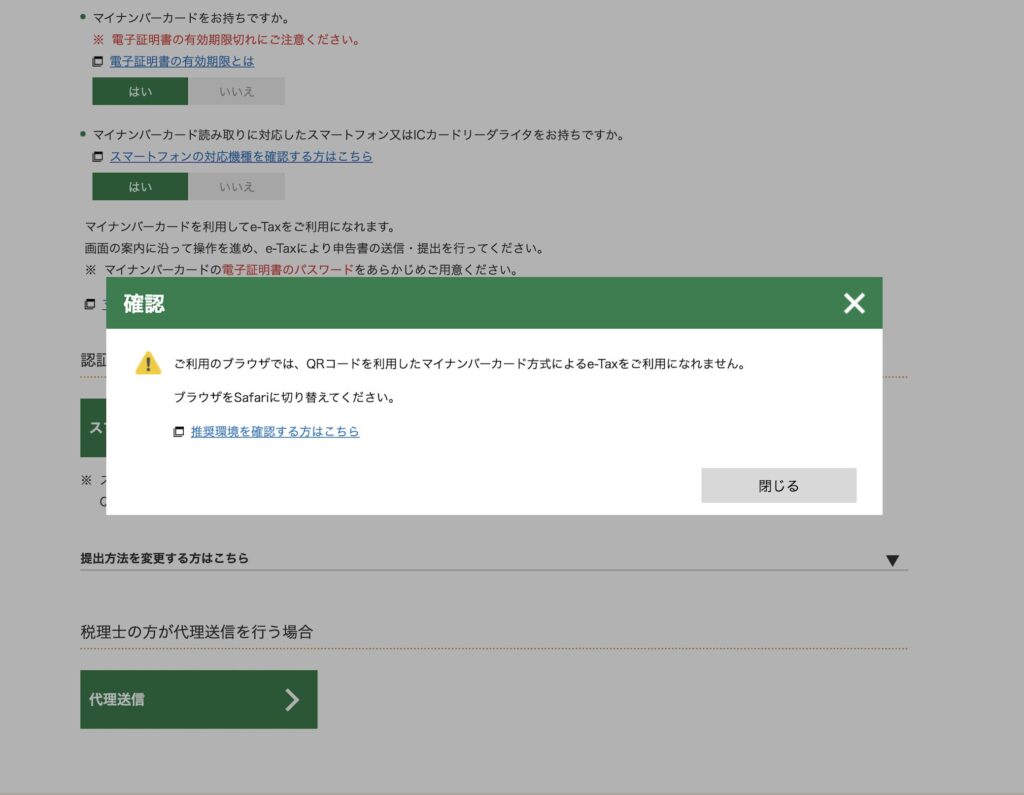Click the yellow warning triangle icon
1024x795 pixels.
[148, 363]
